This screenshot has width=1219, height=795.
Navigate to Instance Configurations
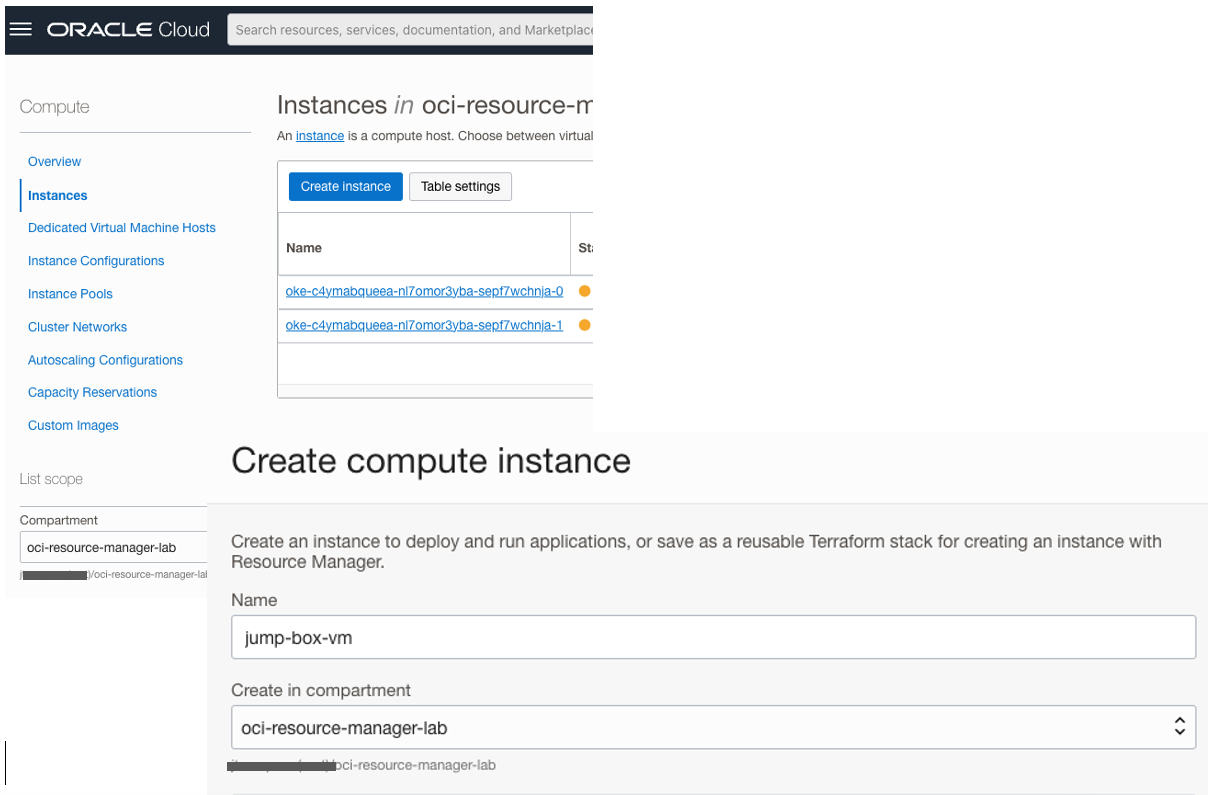click(96, 260)
